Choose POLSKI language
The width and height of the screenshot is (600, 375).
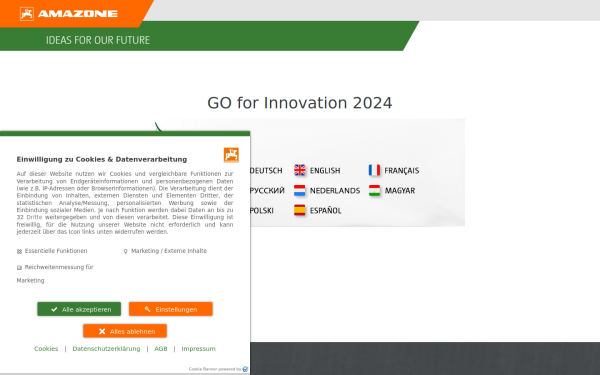pyautogui.click(x=262, y=211)
